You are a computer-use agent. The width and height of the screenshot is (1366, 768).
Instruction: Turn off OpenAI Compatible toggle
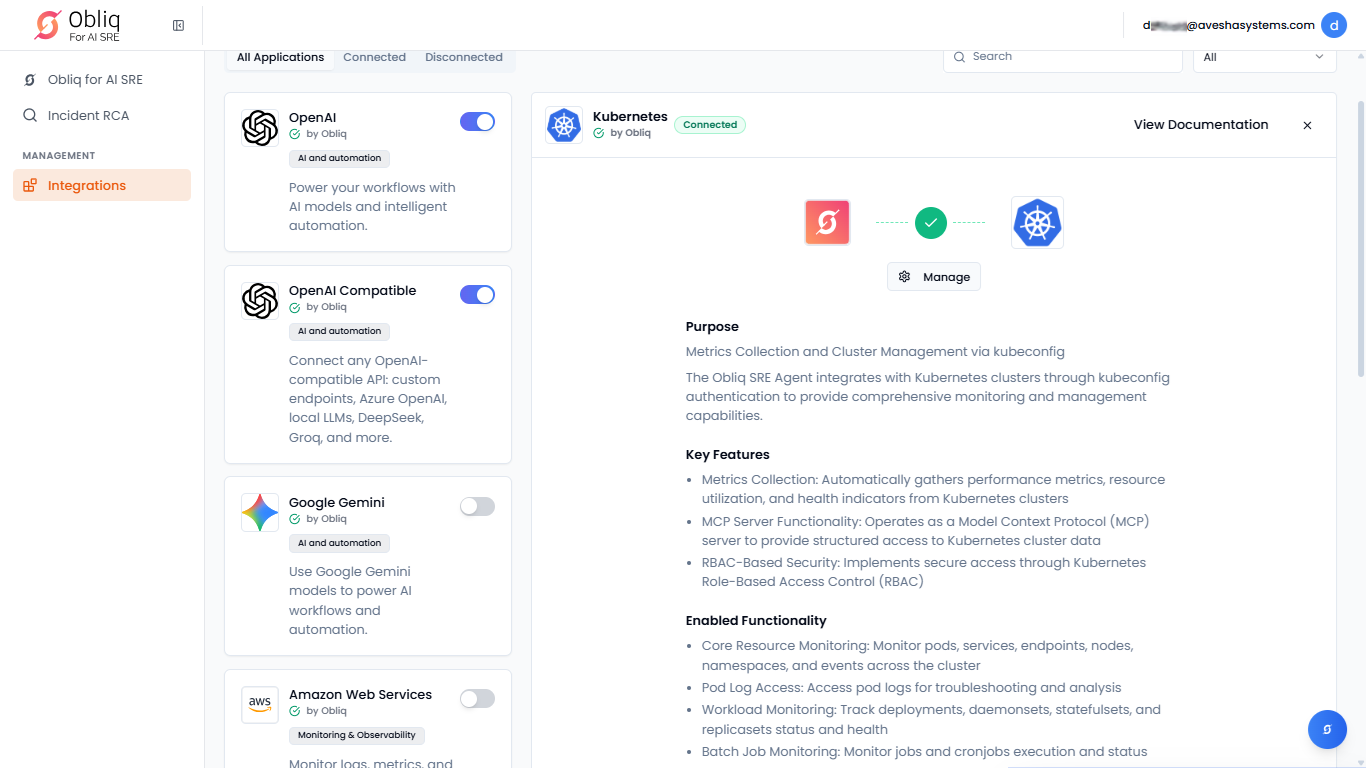[x=477, y=295]
